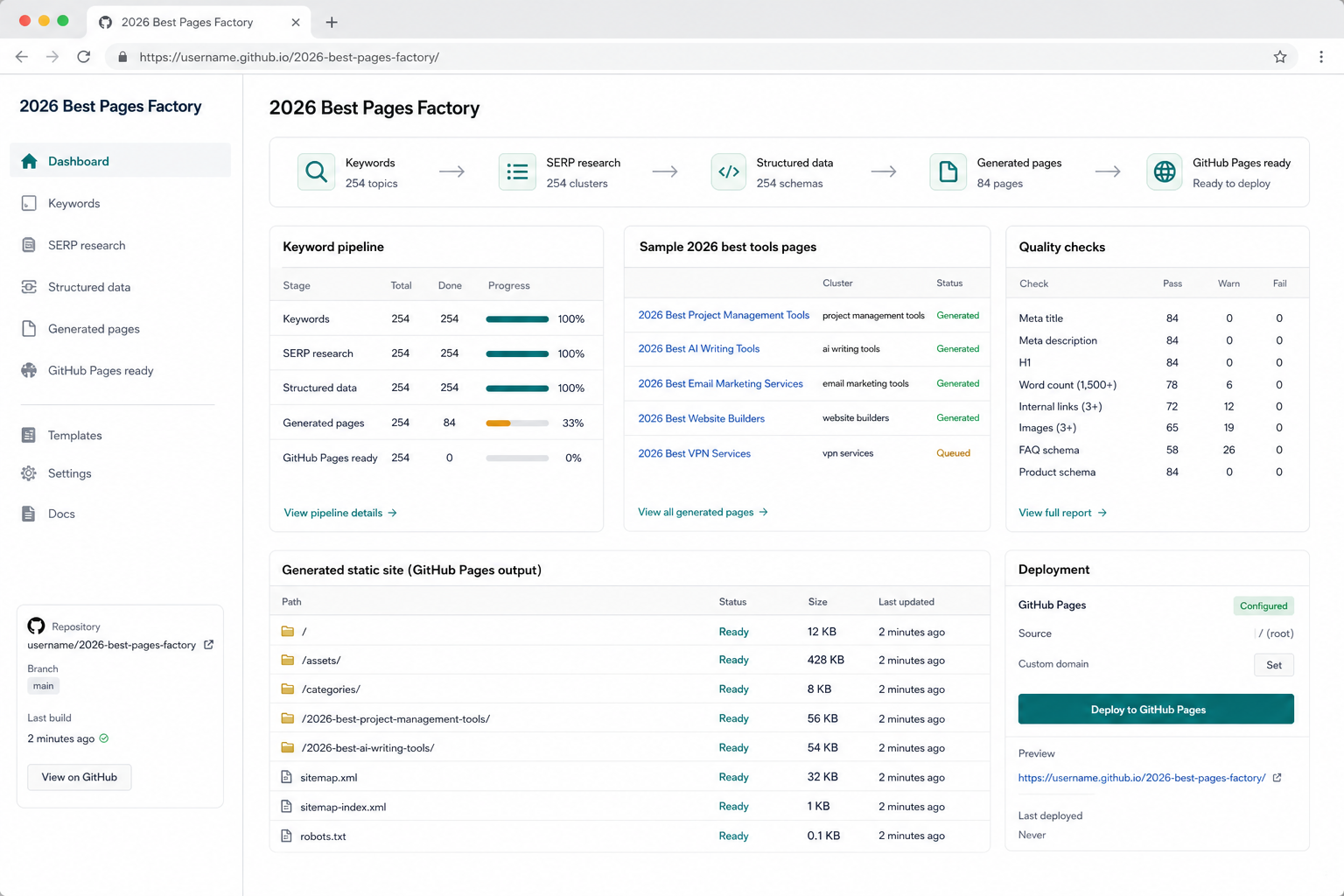This screenshot has height=896, width=1344.
Task: Go back using browser back arrow
Action: 22,57
